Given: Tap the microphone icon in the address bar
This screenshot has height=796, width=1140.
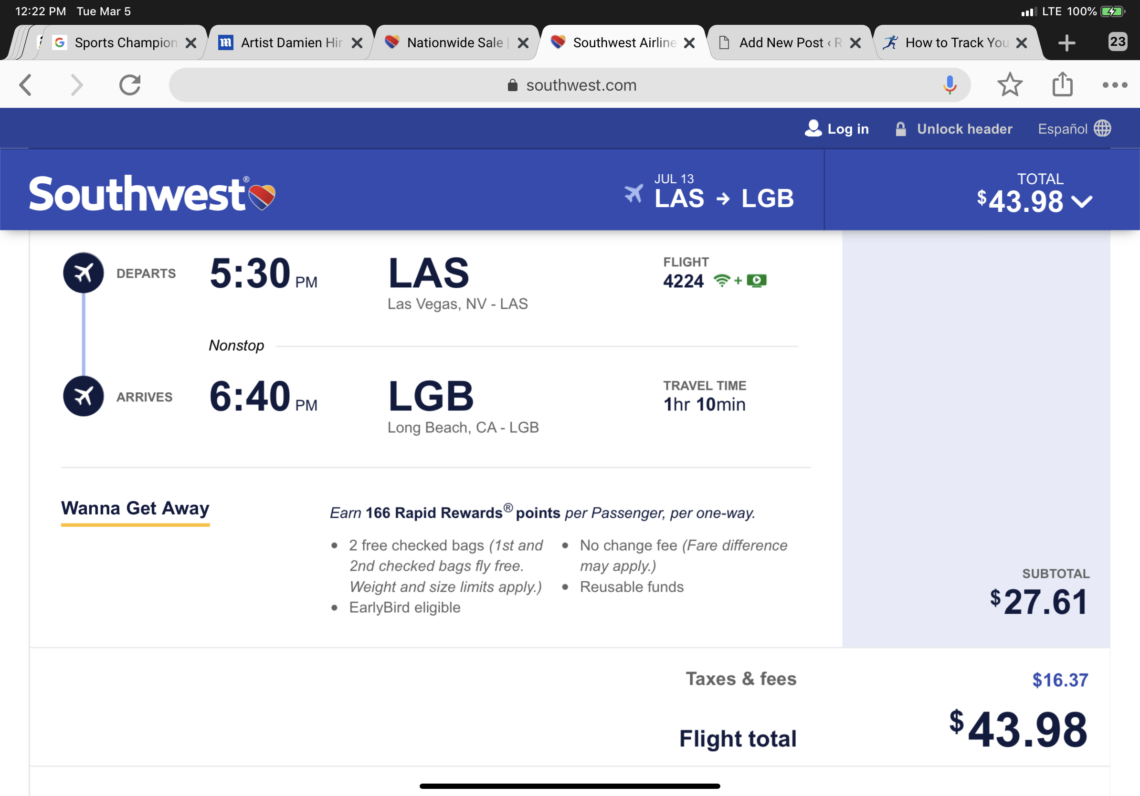Looking at the screenshot, I should 950,85.
